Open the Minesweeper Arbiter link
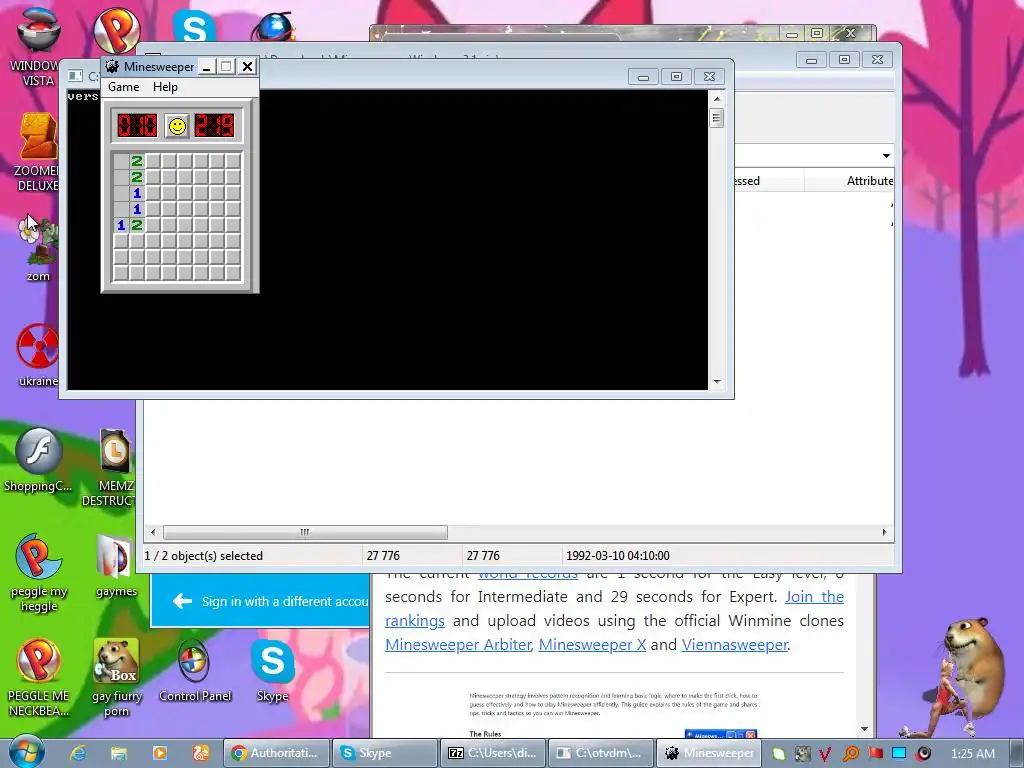Image resolution: width=1024 pixels, height=768 pixels. point(458,645)
